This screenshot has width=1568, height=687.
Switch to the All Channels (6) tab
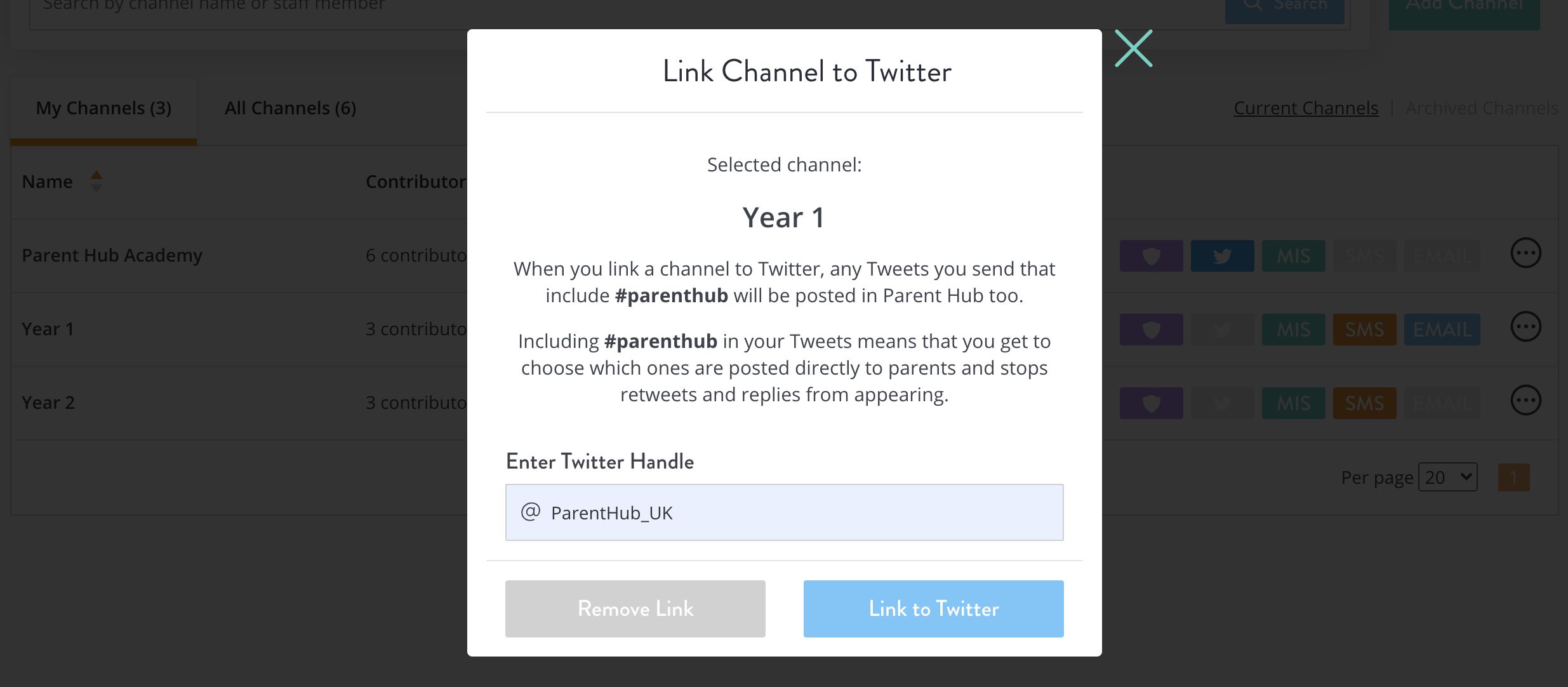click(290, 109)
